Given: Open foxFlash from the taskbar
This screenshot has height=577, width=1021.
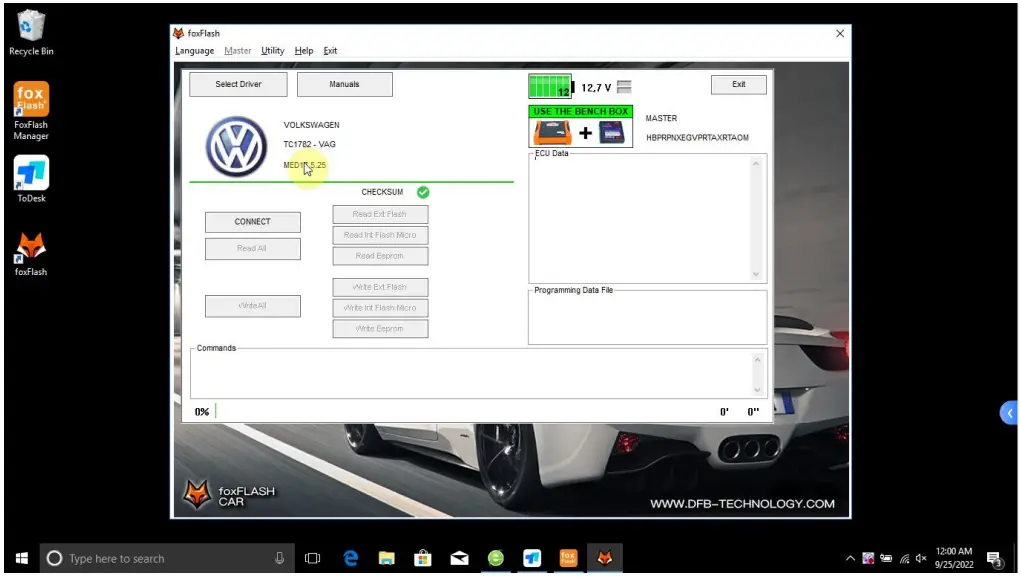Looking at the screenshot, I should [605, 558].
